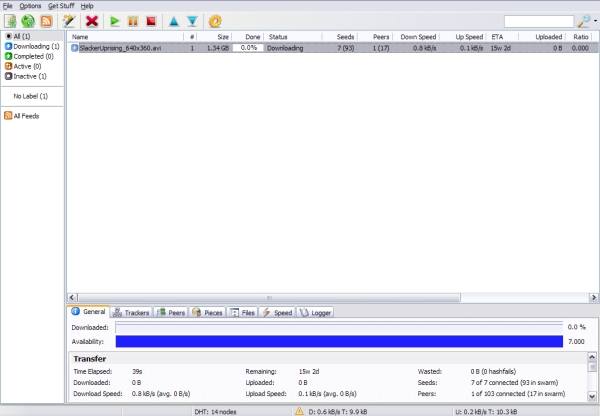Viewport: 600px width, 416px height.
Task: Select SlackerUprising_640x360.avi torrent row
Action: coord(333,48)
